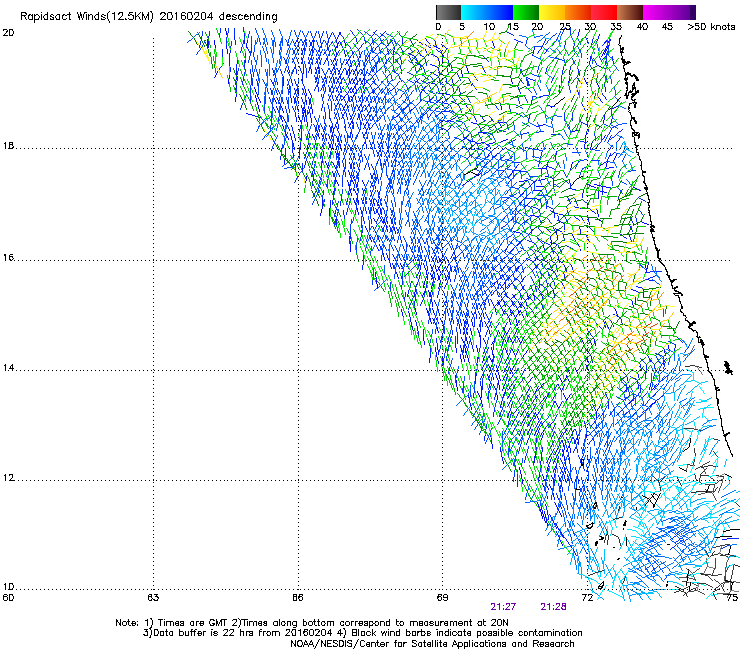Click the latitude '18' axis label

(x=8, y=145)
